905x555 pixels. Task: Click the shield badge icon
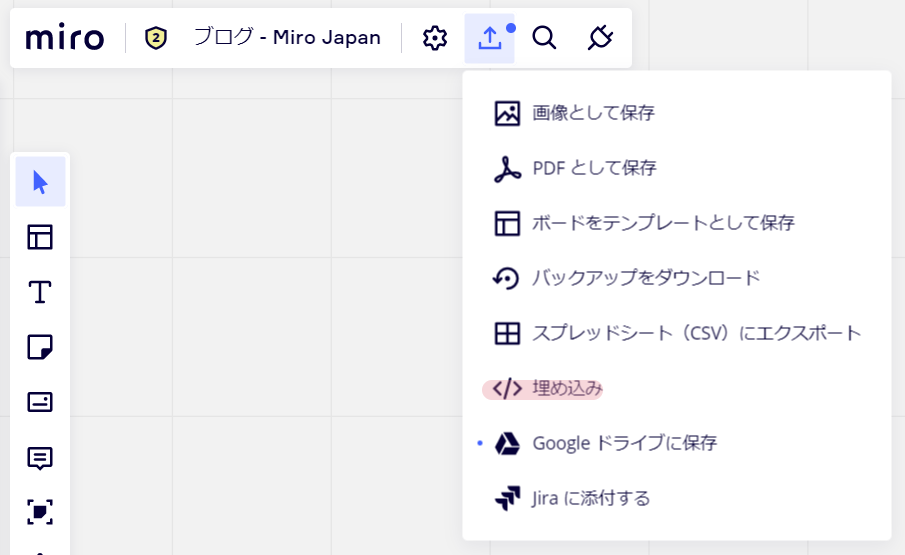(156, 38)
